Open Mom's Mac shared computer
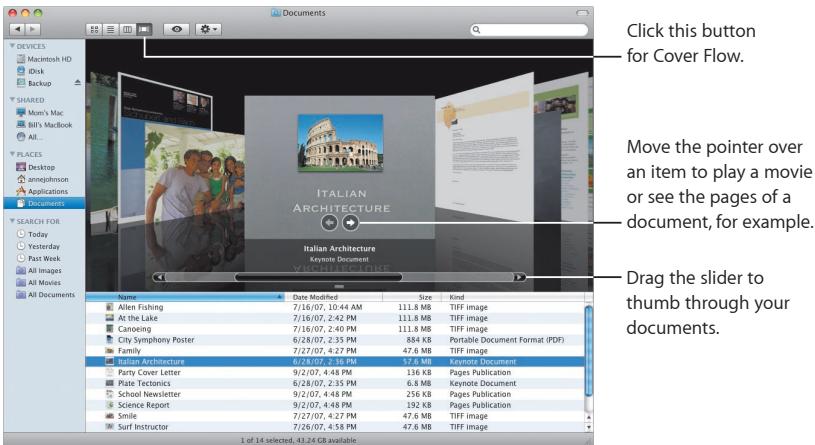 tap(40, 113)
